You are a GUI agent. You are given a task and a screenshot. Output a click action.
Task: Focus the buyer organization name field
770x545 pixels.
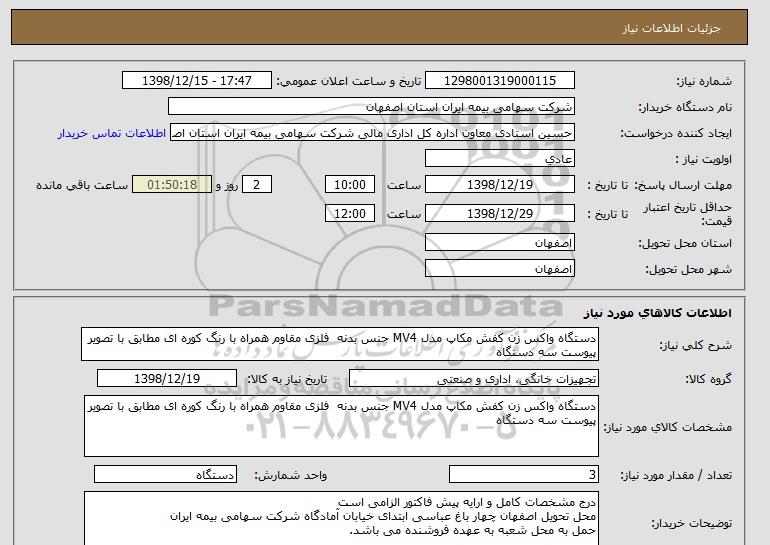371,107
